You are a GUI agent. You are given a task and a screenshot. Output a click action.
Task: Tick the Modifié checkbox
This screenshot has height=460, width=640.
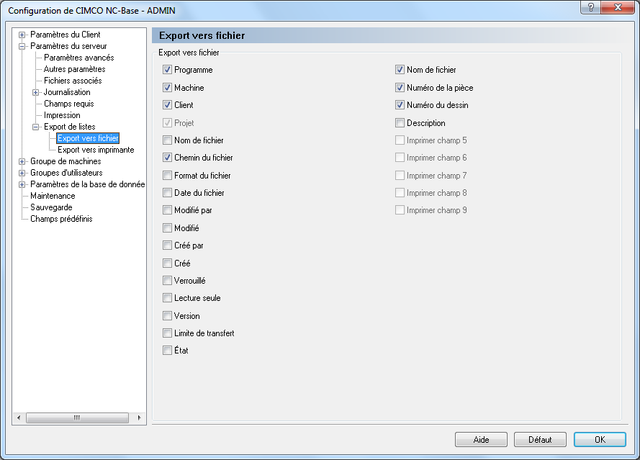coord(167,228)
